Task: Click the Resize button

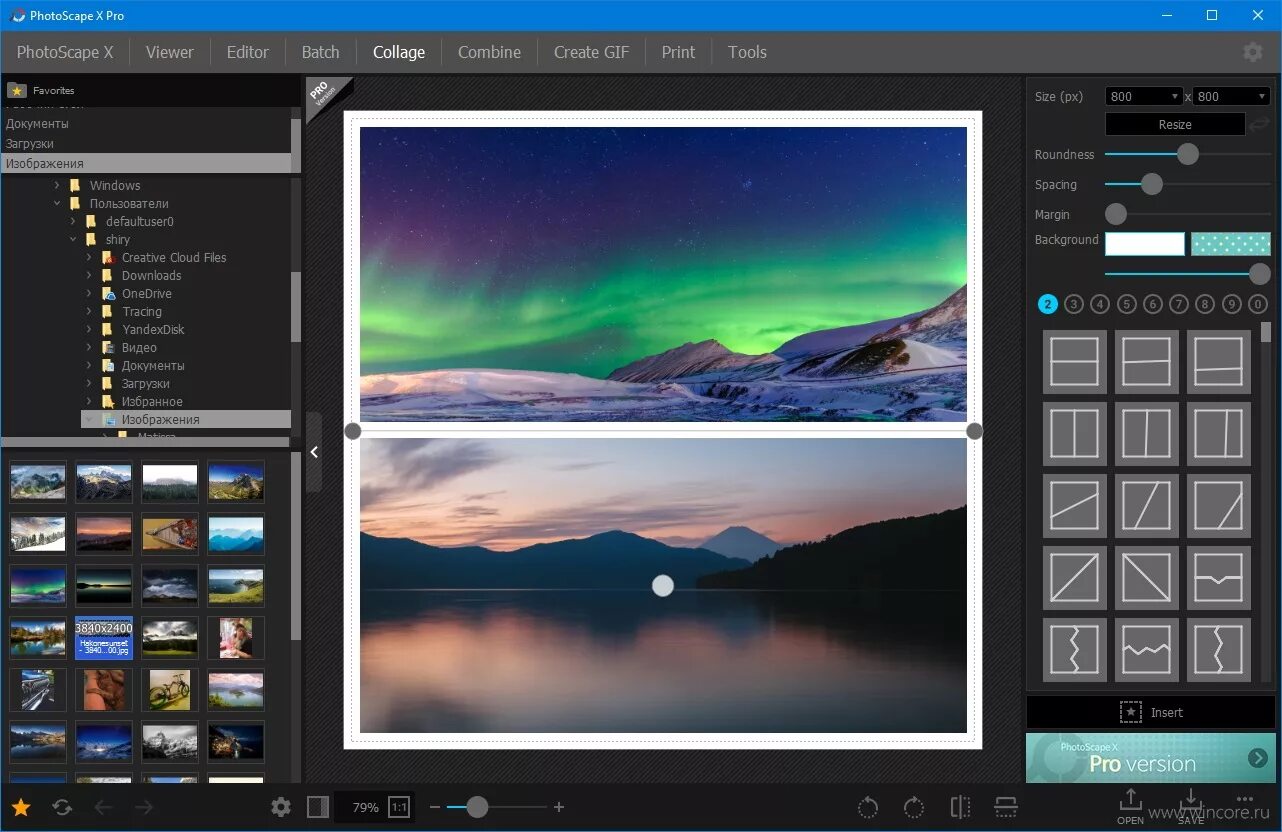Action: (1174, 123)
